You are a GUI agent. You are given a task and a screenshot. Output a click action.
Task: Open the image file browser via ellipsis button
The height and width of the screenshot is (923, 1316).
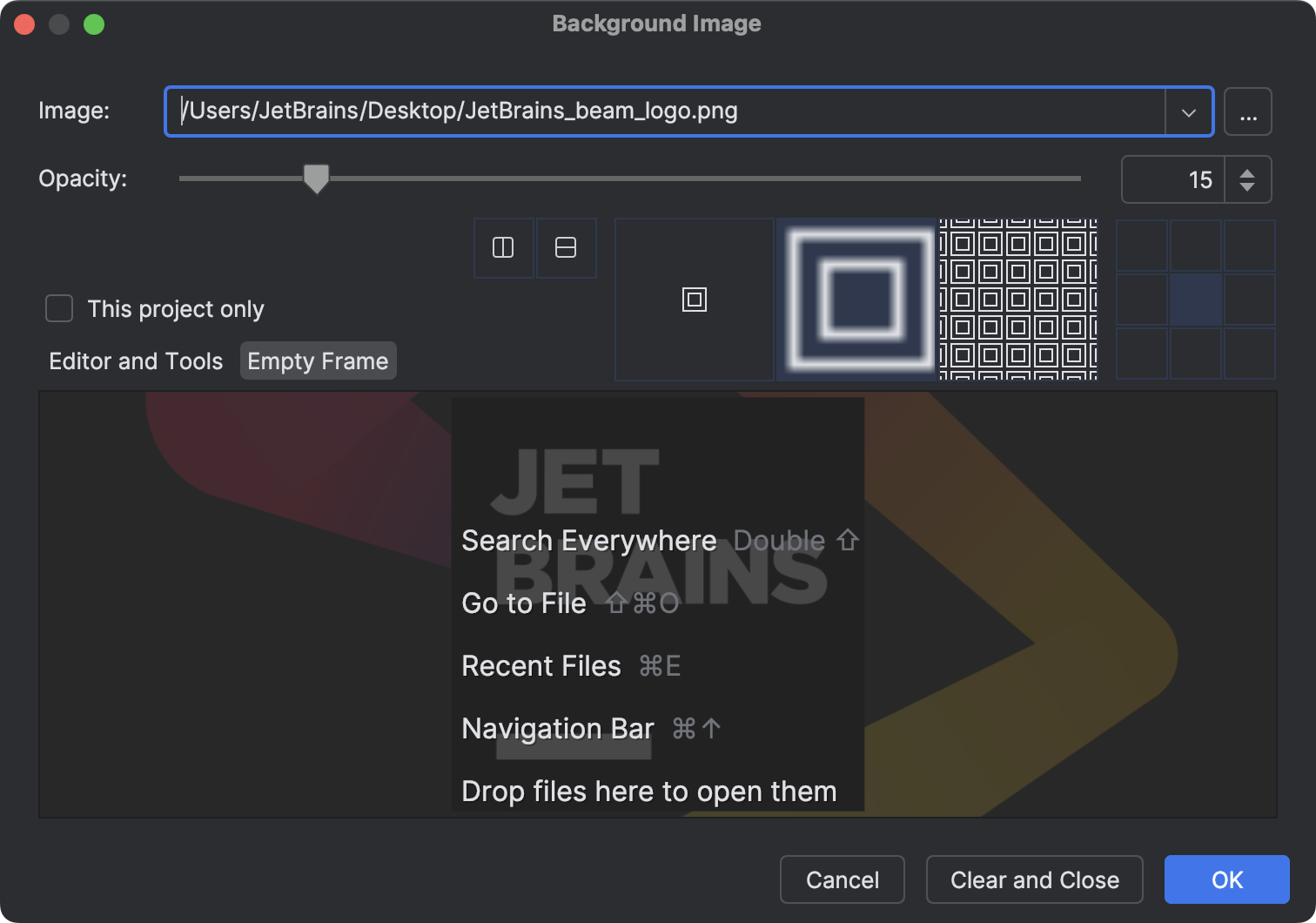[x=1248, y=111]
